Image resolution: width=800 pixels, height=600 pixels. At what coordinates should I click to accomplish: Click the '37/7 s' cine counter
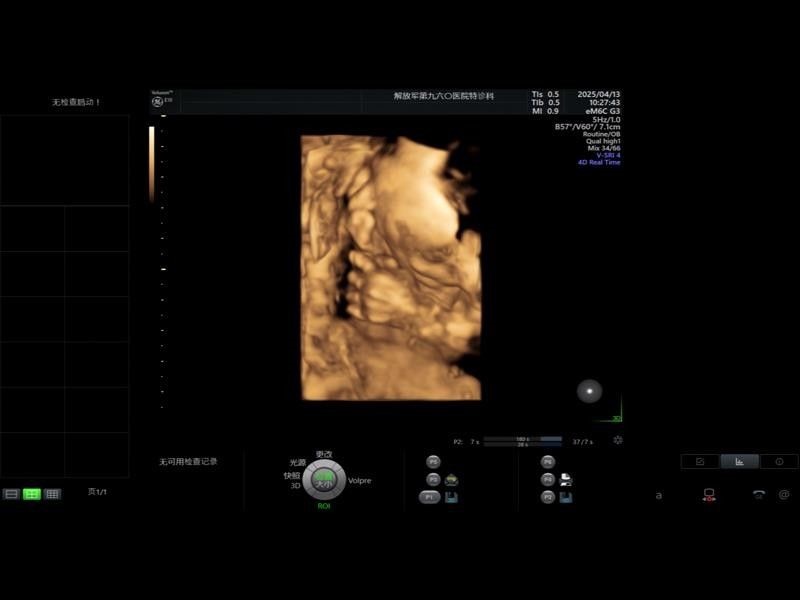[x=582, y=442]
